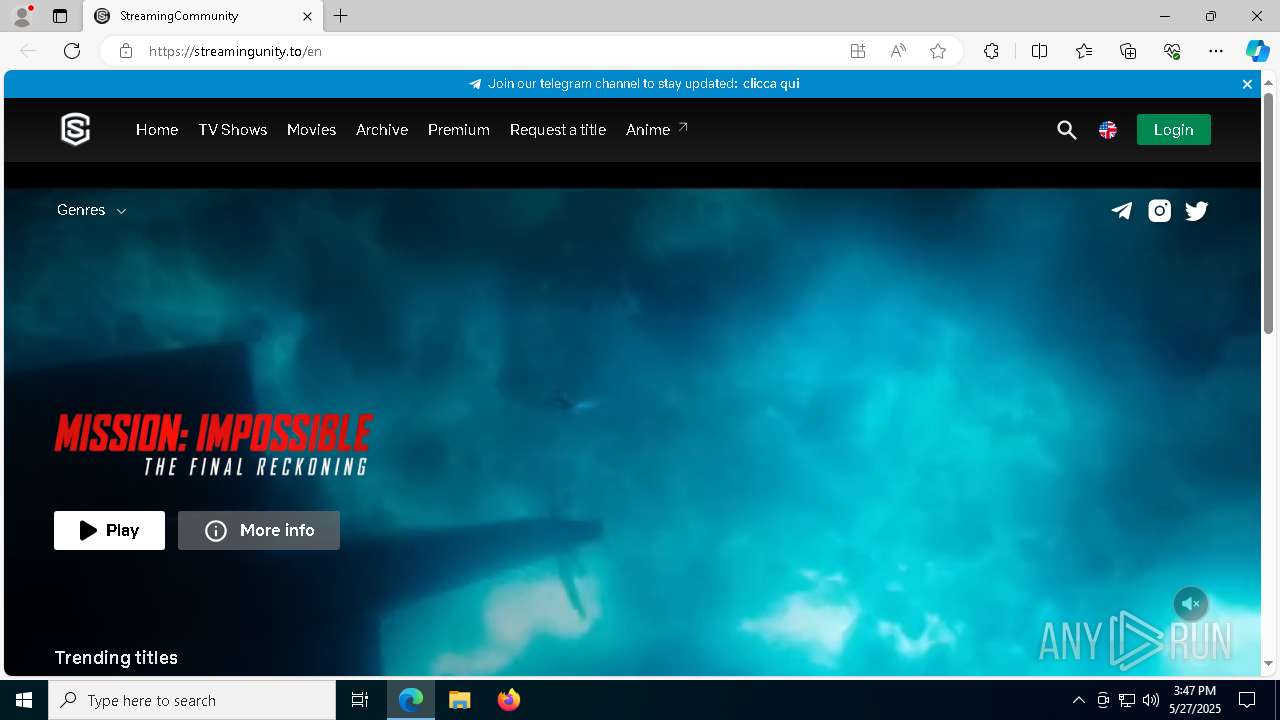Viewport: 1280px width, 720px height.
Task: Open Task View on taskbar
Action: click(x=360, y=700)
